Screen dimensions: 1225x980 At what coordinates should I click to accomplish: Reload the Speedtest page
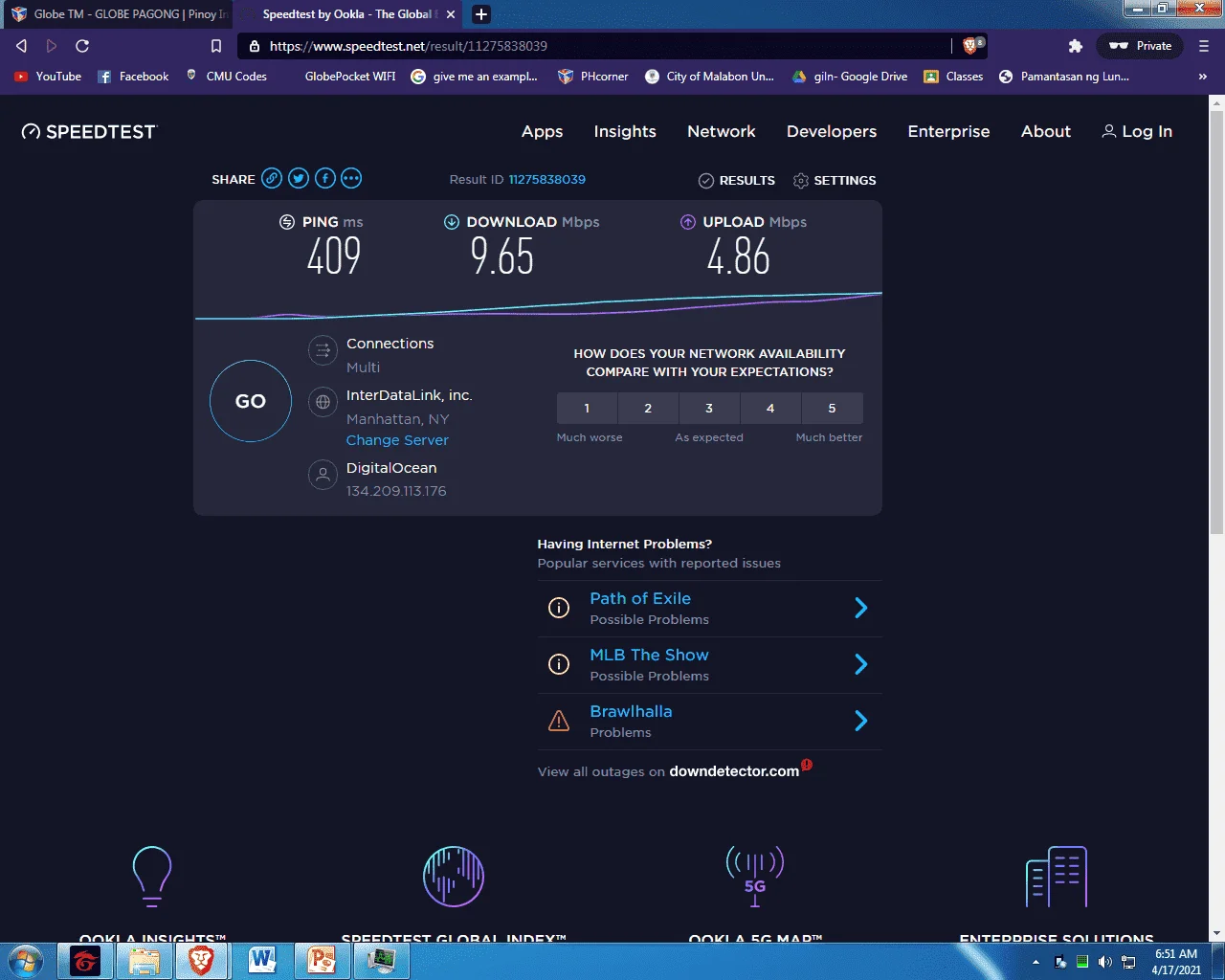(82, 46)
